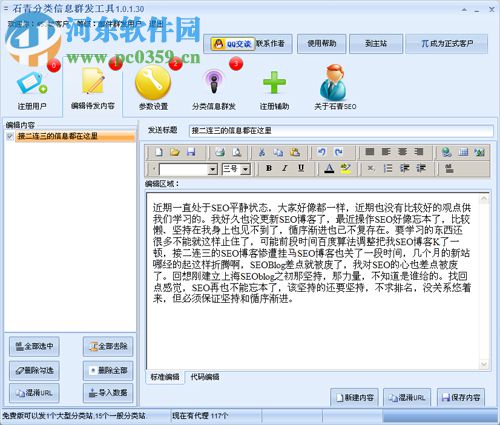Switch to 代码编辑 tab
This screenshot has height=425, width=500.
pyautogui.click(x=205, y=377)
